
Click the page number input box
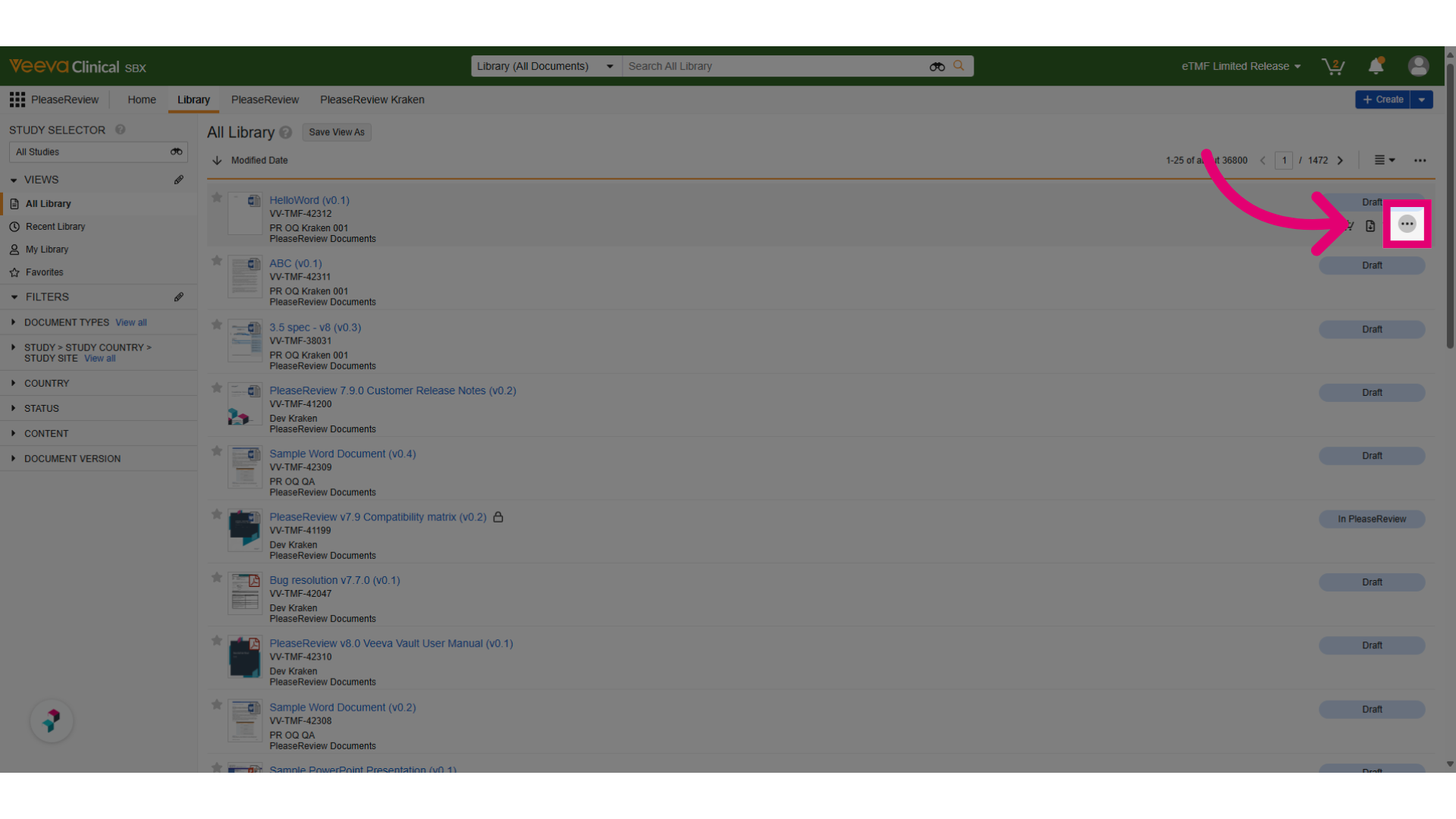tap(1284, 160)
